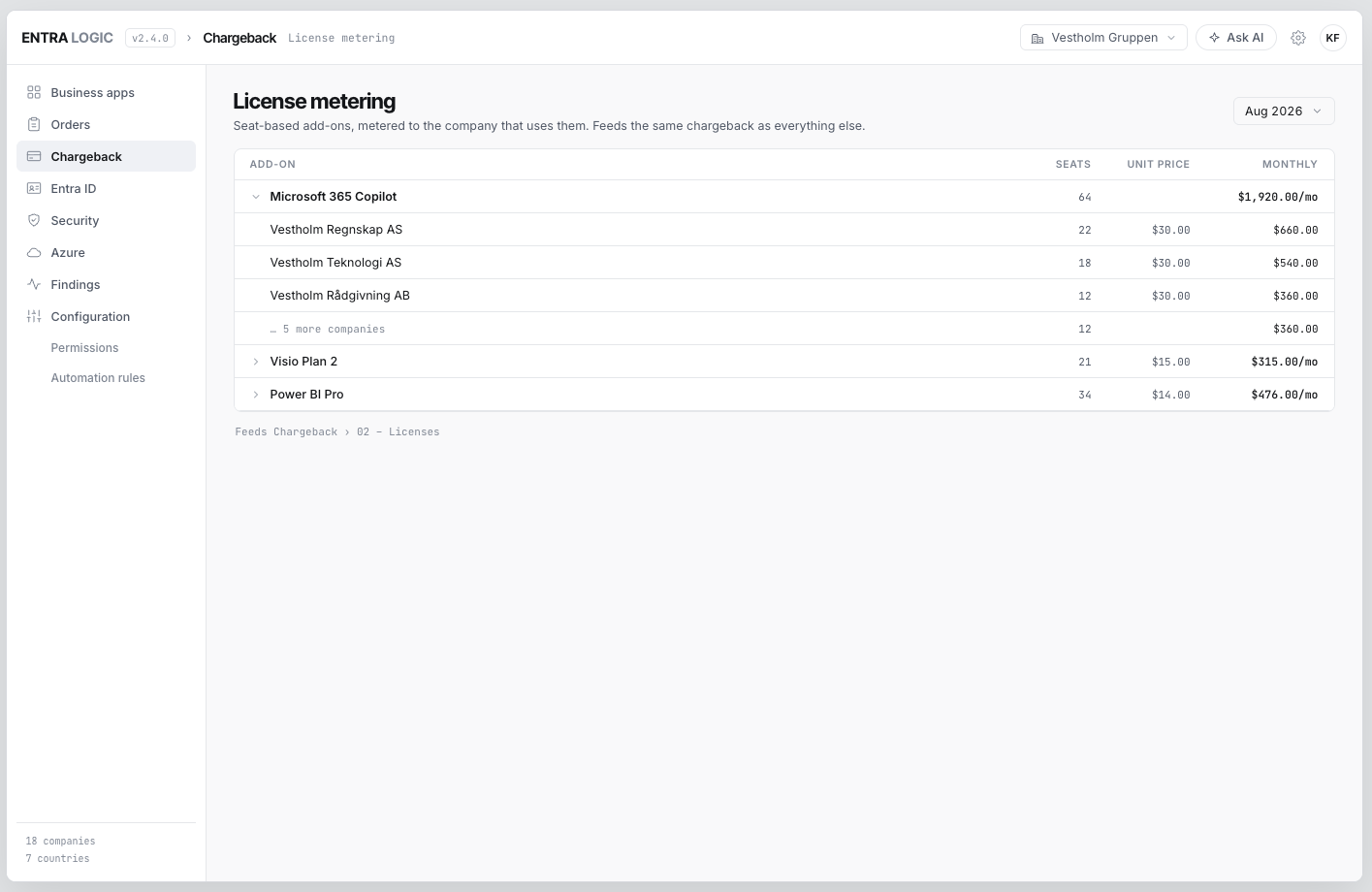Click the $1,920.00/mo monthly total
The image size is (1372, 892).
tap(1278, 197)
